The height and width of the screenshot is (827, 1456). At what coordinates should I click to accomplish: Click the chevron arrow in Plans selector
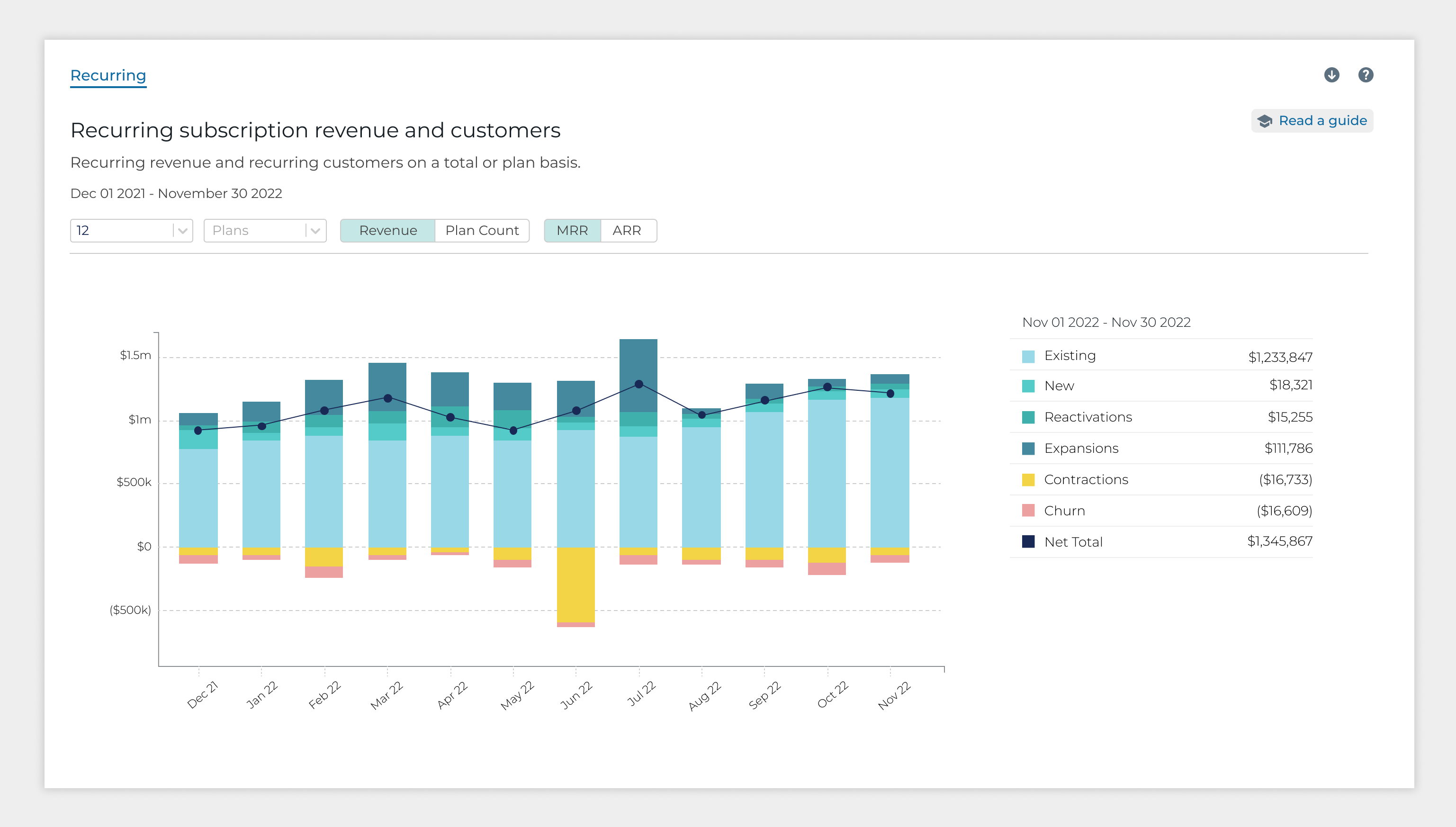coord(316,231)
